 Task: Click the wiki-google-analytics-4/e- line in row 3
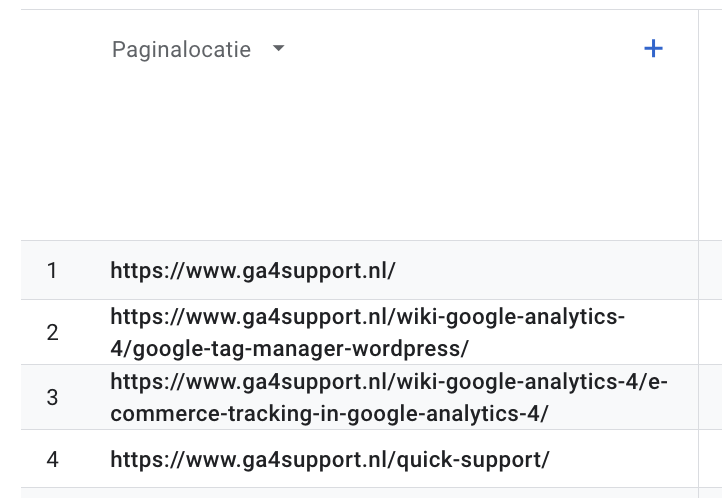(389, 382)
